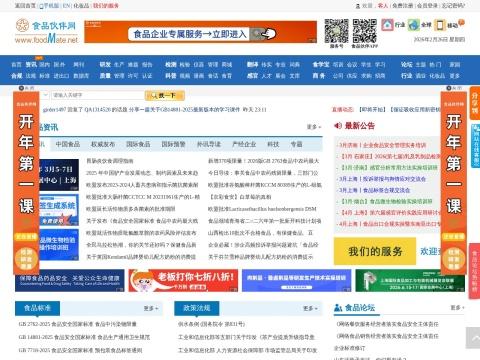Switch to the 国际预警 news tab
Image resolution: width=480 pixels, height=360 pixels.
[174, 144]
